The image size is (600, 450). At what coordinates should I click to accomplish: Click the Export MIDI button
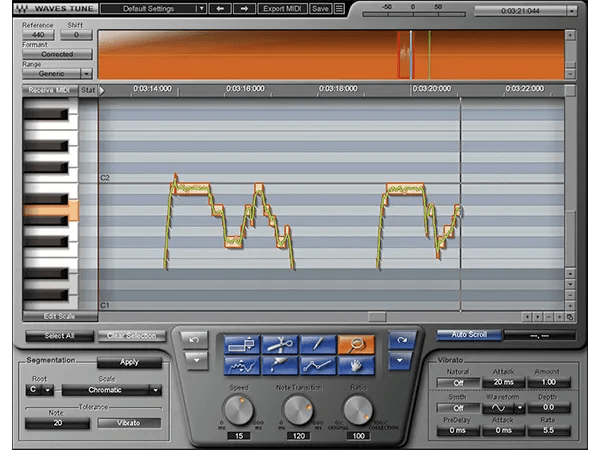tap(282, 8)
